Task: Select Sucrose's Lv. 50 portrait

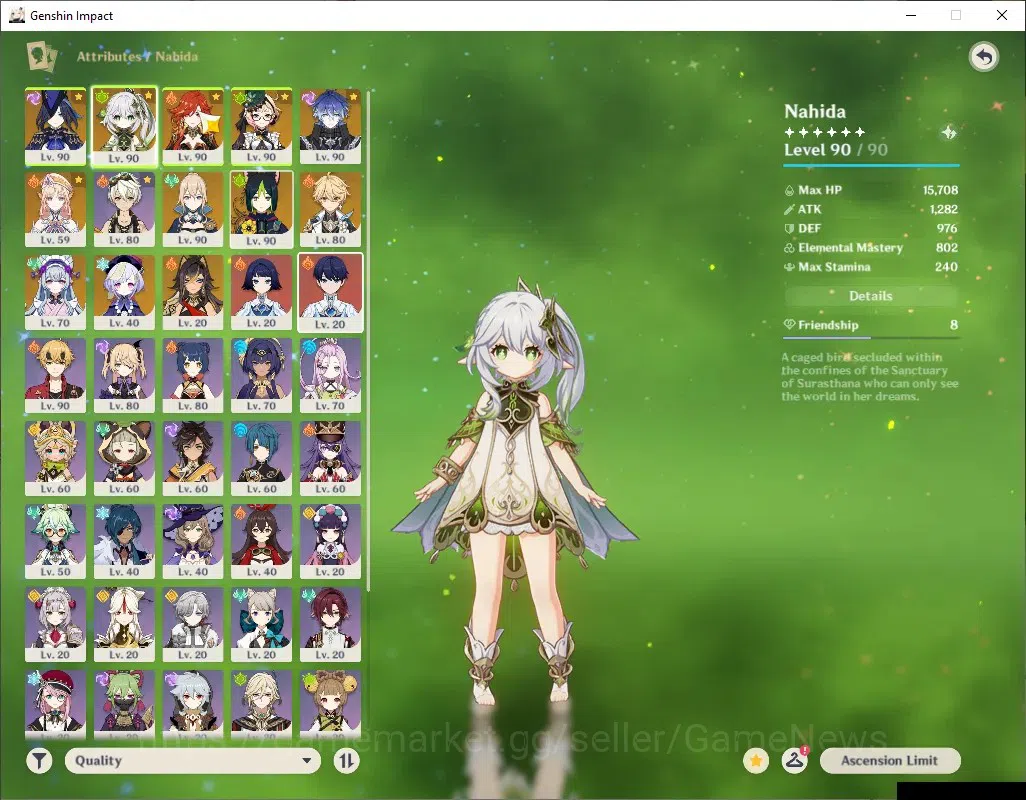Action: coord(56,542)
